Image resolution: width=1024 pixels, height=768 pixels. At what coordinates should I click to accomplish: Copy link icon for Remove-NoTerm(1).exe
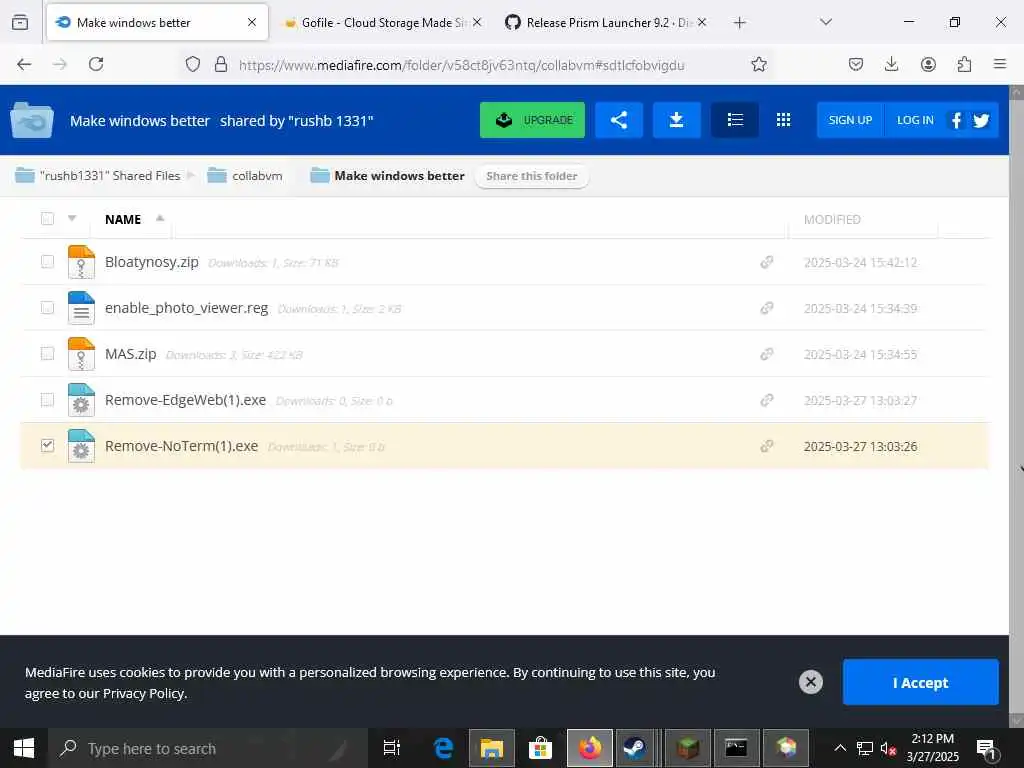tap(767, 446)
